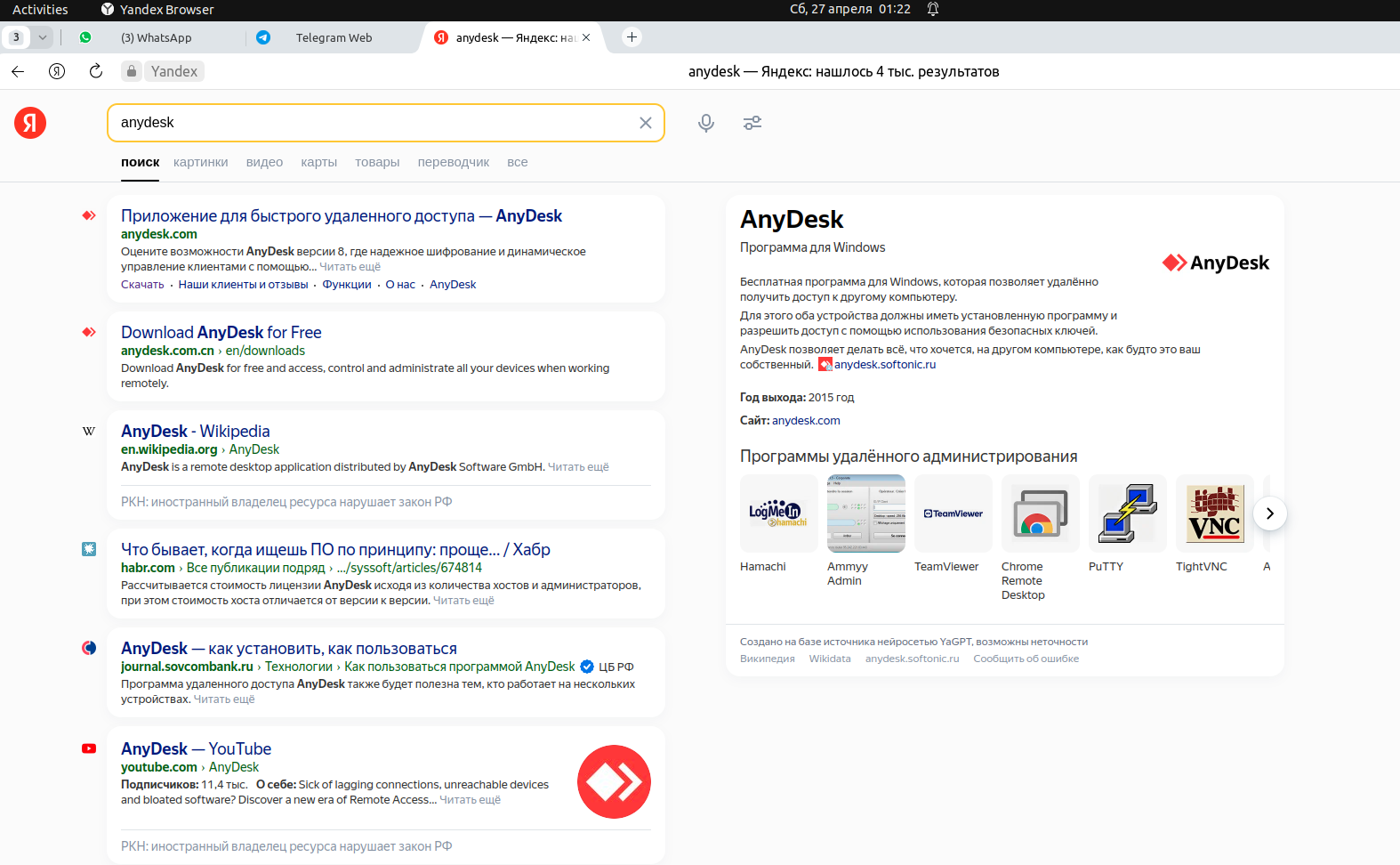Screen dimensions: 1400x865
Task: Click the Yandex address bar label
Action: (x=174, y=71)
